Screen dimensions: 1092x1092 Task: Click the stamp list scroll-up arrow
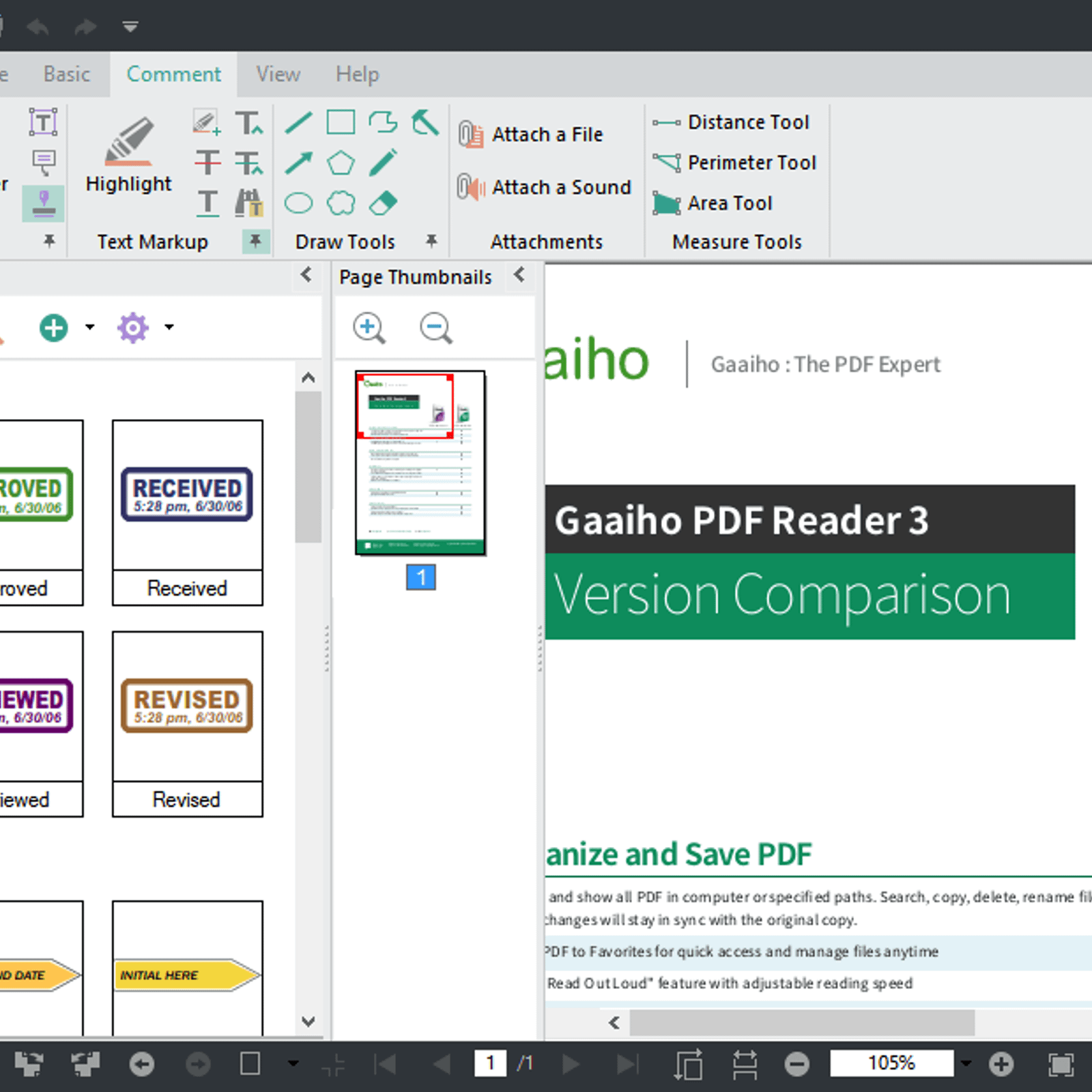[308, 377]
